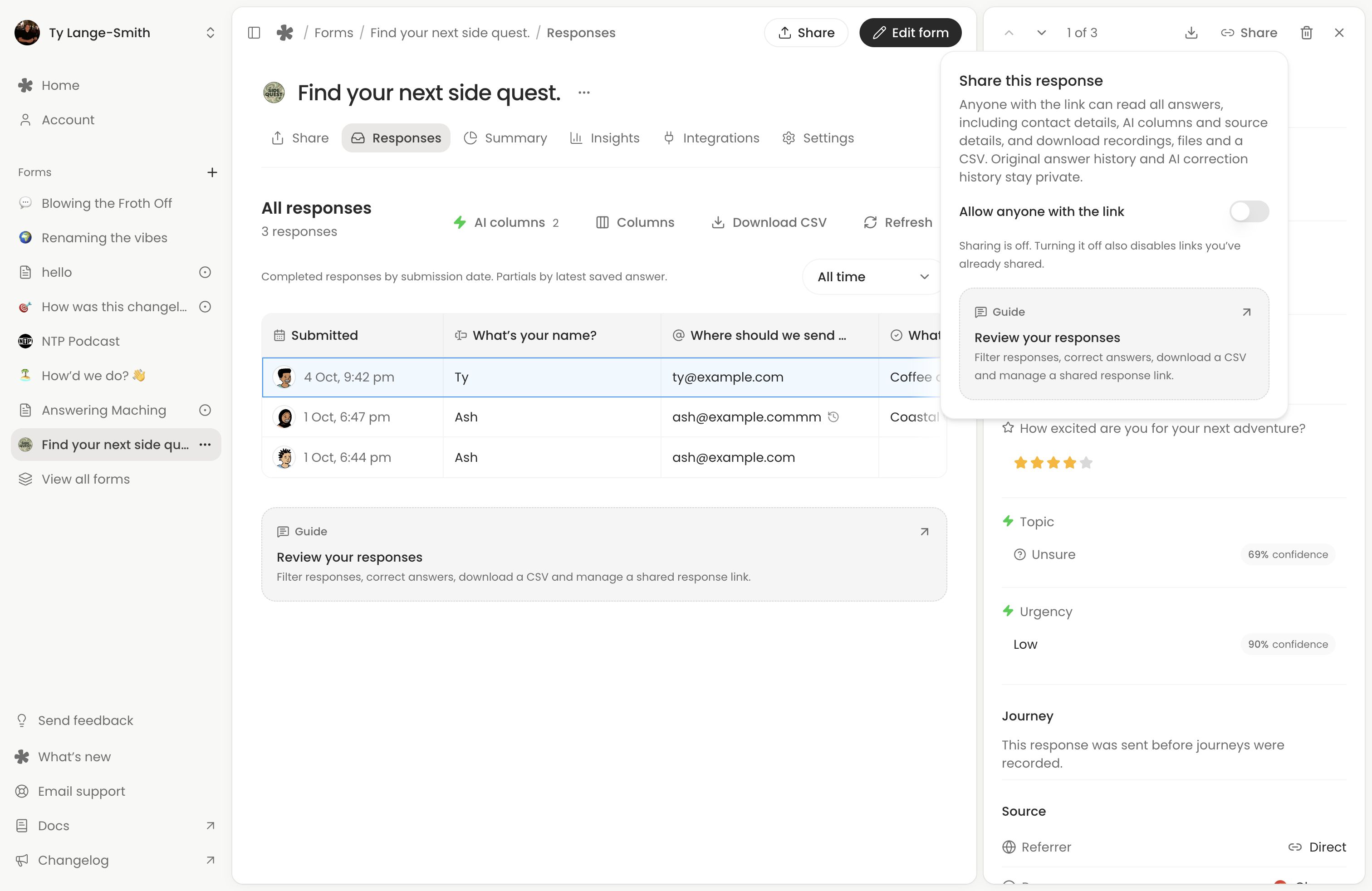Click status circle beside Answering Maching
Viewport: 1372px width, 891px height.
[205, 411]
